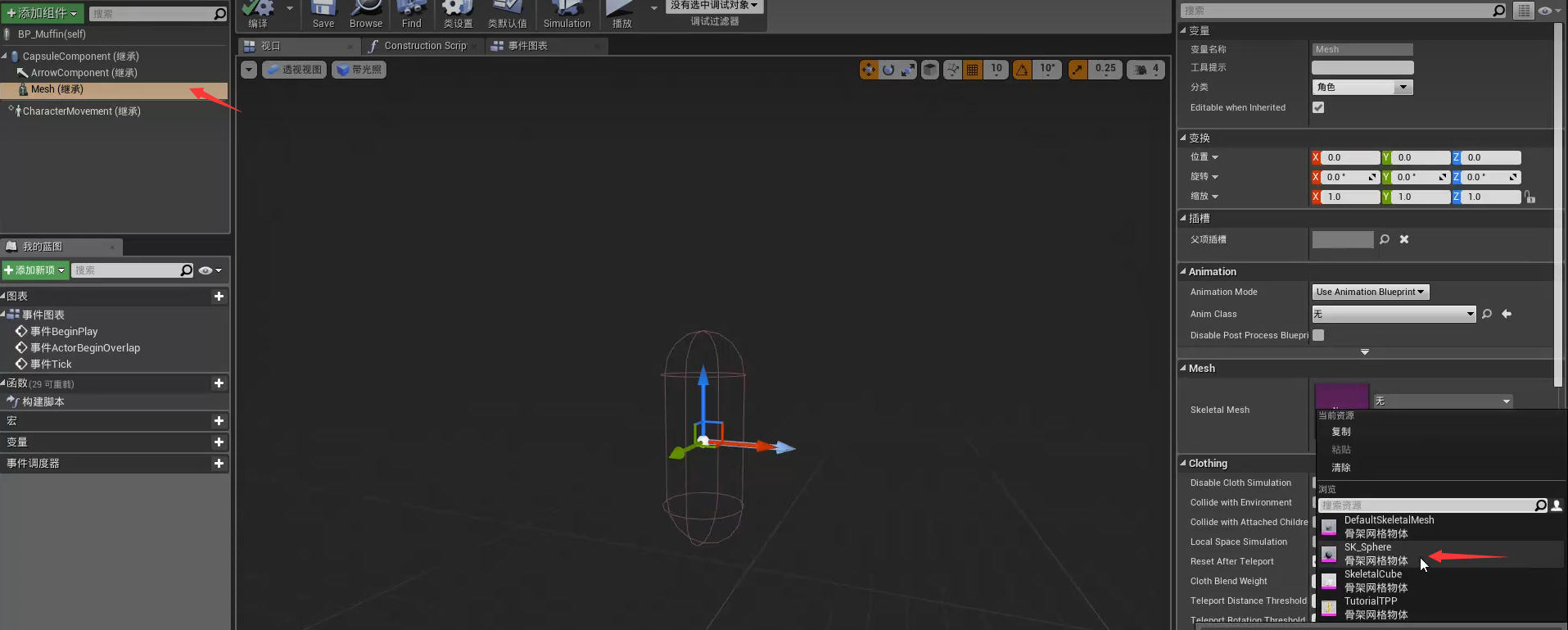Viewport: 1568px width, 630px height.
Task: Select the translate gizmo tool in viewport
Action: (x=868, y=70)
